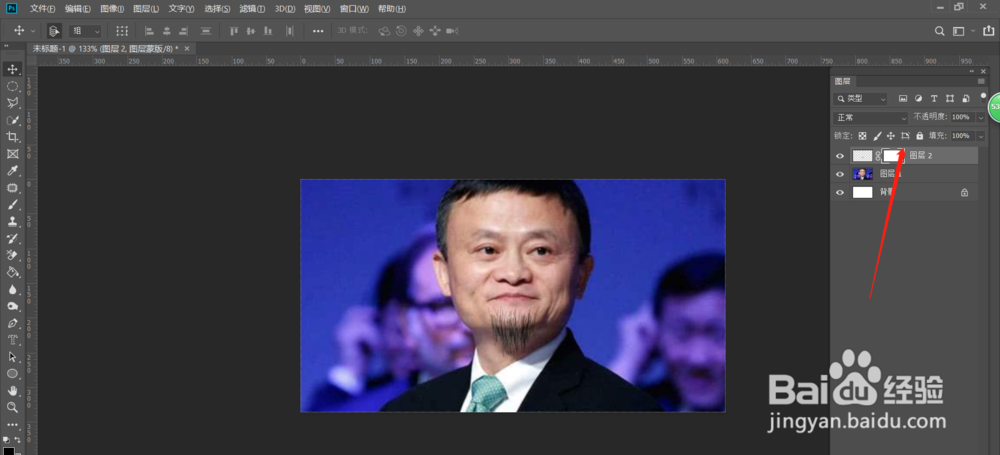Select the Eraser tool

click(x=12, y=255)
